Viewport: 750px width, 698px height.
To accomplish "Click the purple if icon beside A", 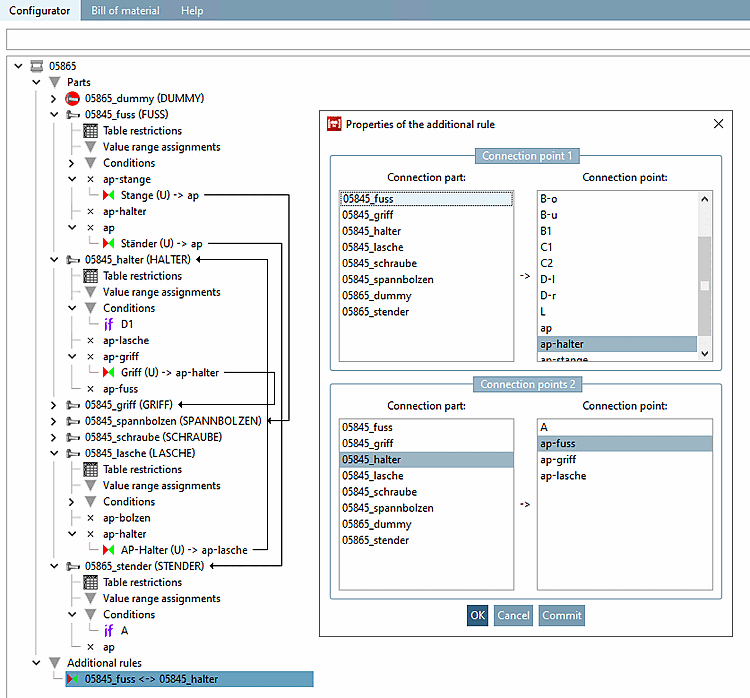I will (x=109, y=631).
